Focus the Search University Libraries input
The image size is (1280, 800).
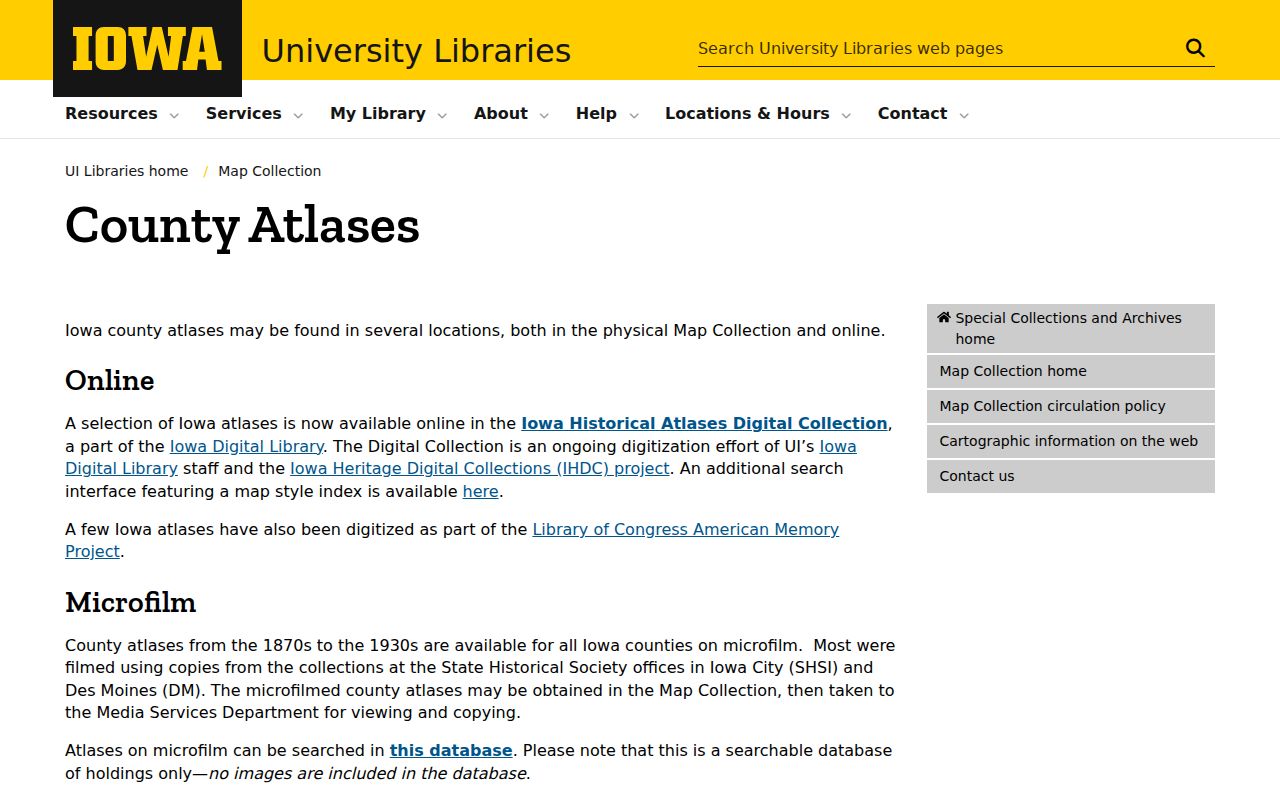click(938, 48)
